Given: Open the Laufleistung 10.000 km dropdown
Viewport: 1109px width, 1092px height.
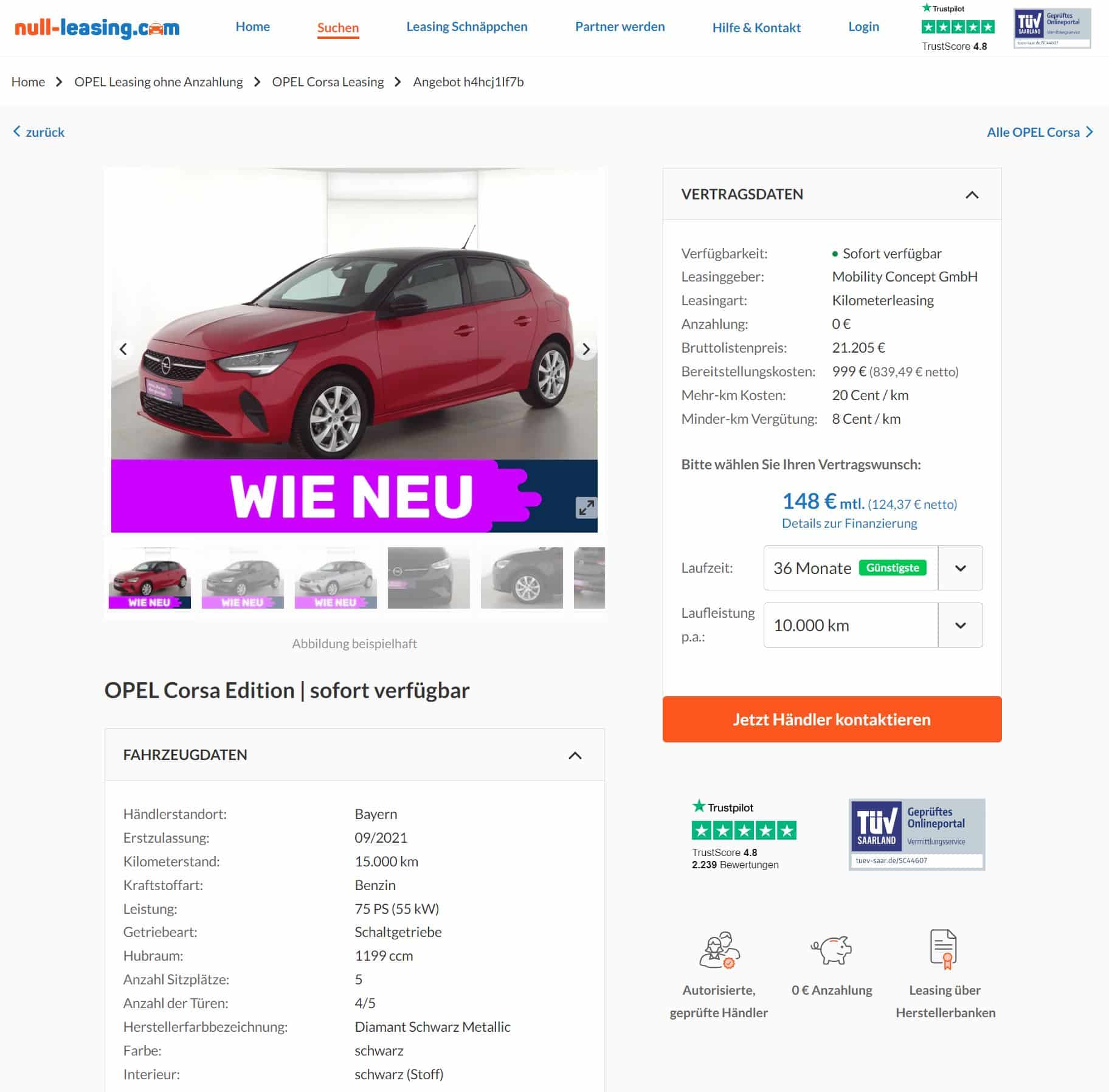Looking at the screenshot, I should (872, 625).
